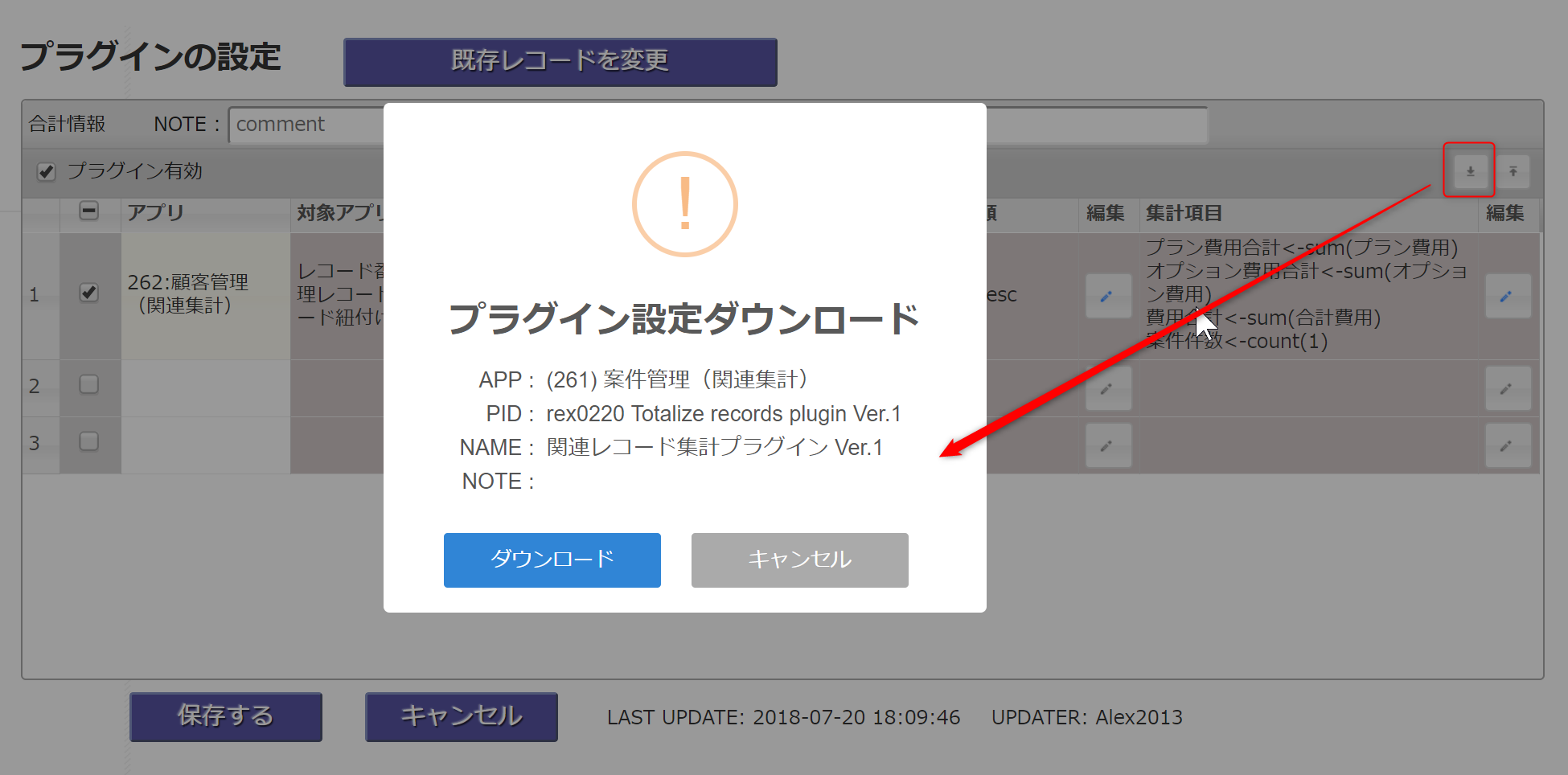The image size is (1568, 775).
Task: Click the upload settings icon
Action: tap(1513, 171)
